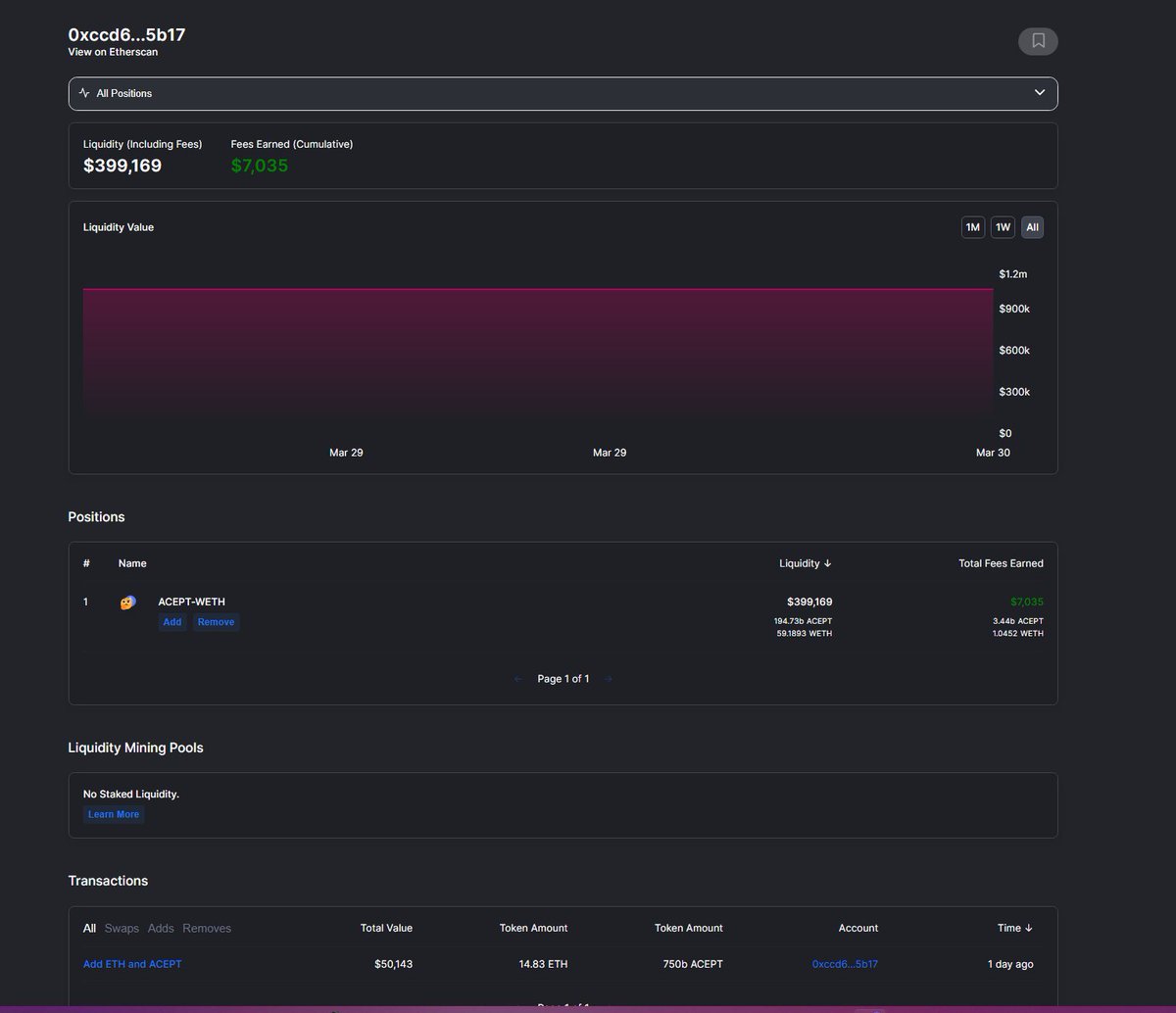This screenshot has height=1013, width=1176.
Task: Click the activity icon in All Positions selector
Action: coord(84,93)
